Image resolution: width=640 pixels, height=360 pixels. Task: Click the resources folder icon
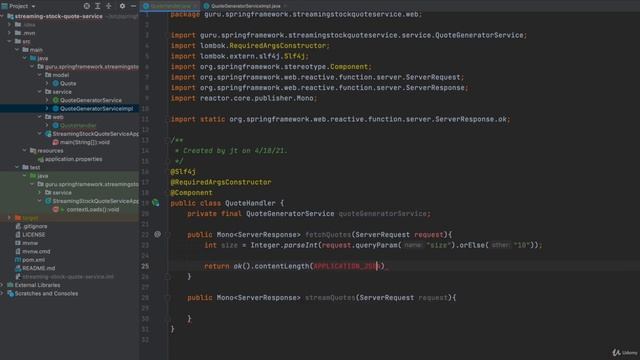pos(33,151)
